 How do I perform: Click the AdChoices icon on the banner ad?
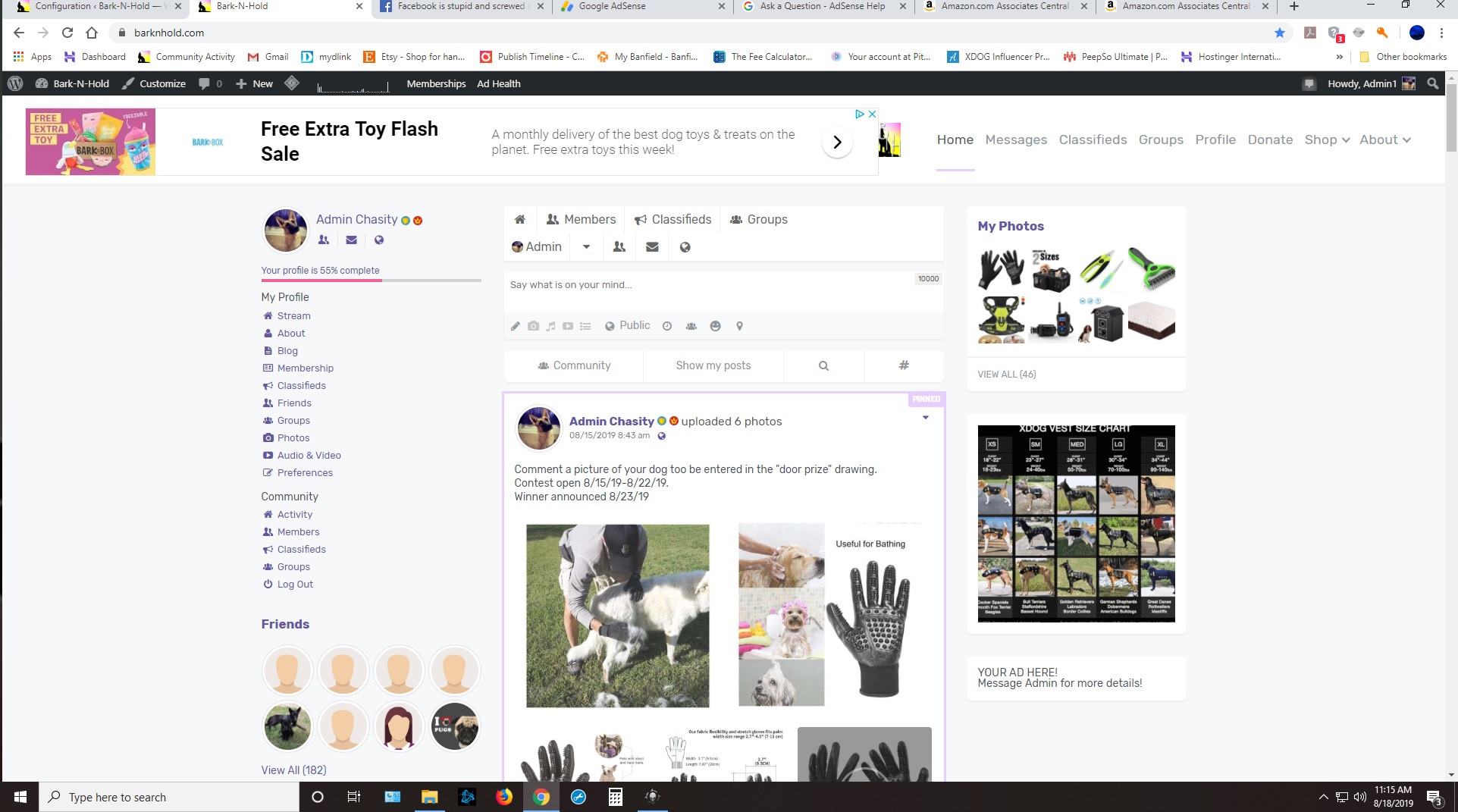pyautogui.click(x=860, y=114)
